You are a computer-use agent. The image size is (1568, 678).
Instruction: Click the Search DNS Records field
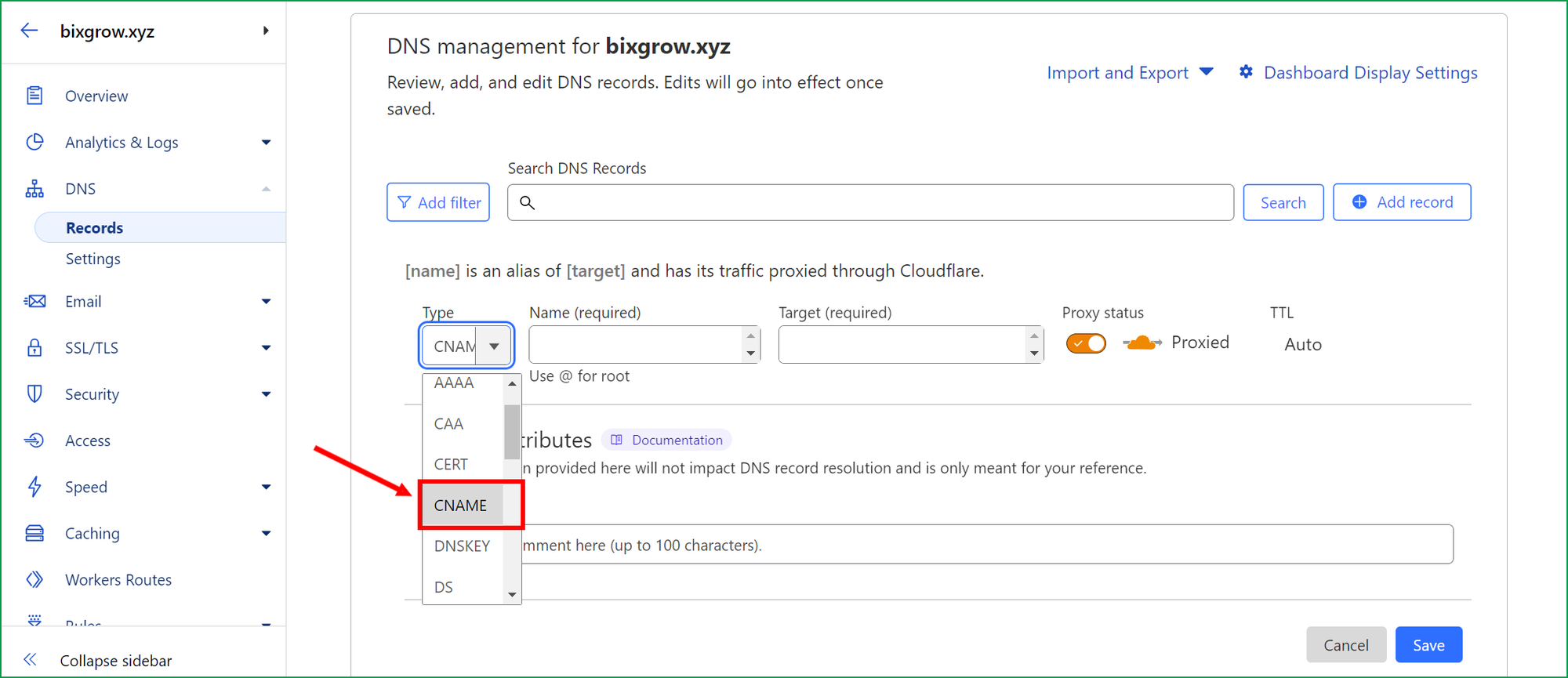point(870,203)
